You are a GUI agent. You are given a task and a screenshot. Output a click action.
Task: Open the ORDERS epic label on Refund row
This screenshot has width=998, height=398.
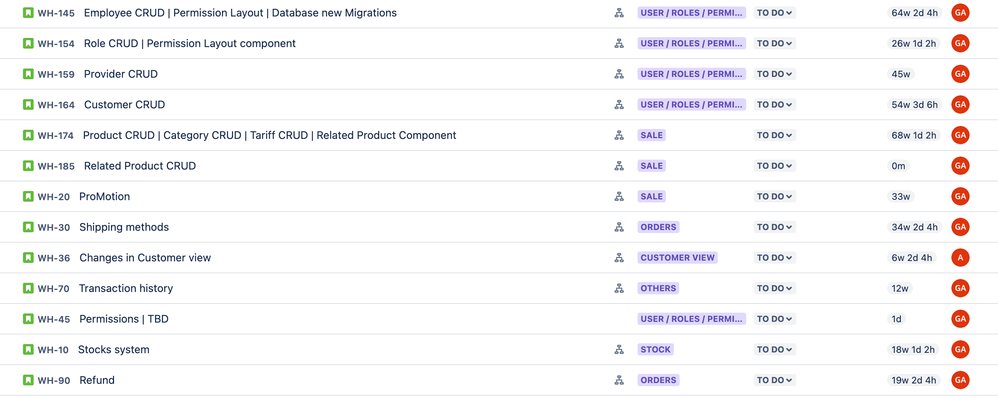658,380
